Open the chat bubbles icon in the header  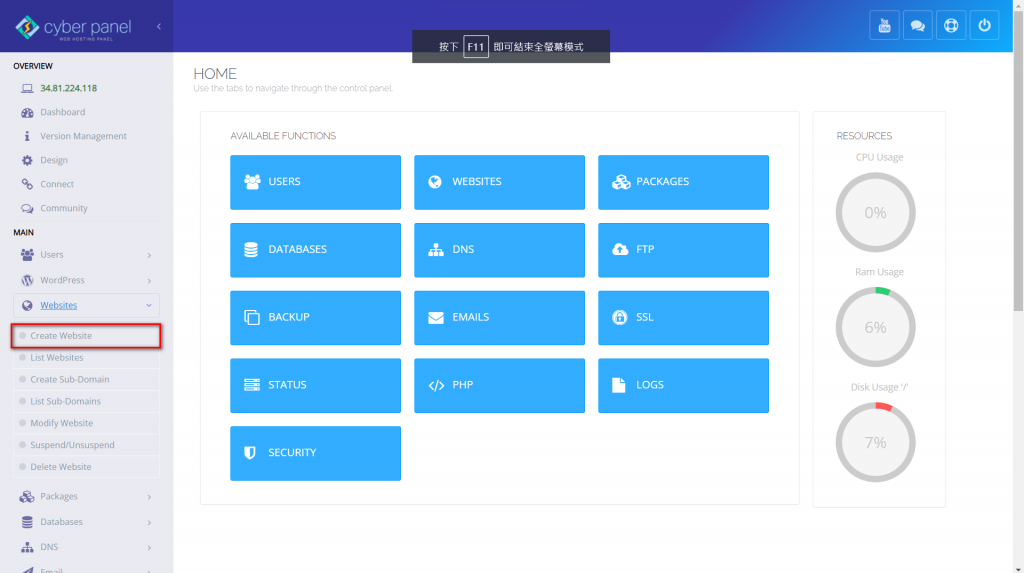pyautogui.click(x=918, y=25)
